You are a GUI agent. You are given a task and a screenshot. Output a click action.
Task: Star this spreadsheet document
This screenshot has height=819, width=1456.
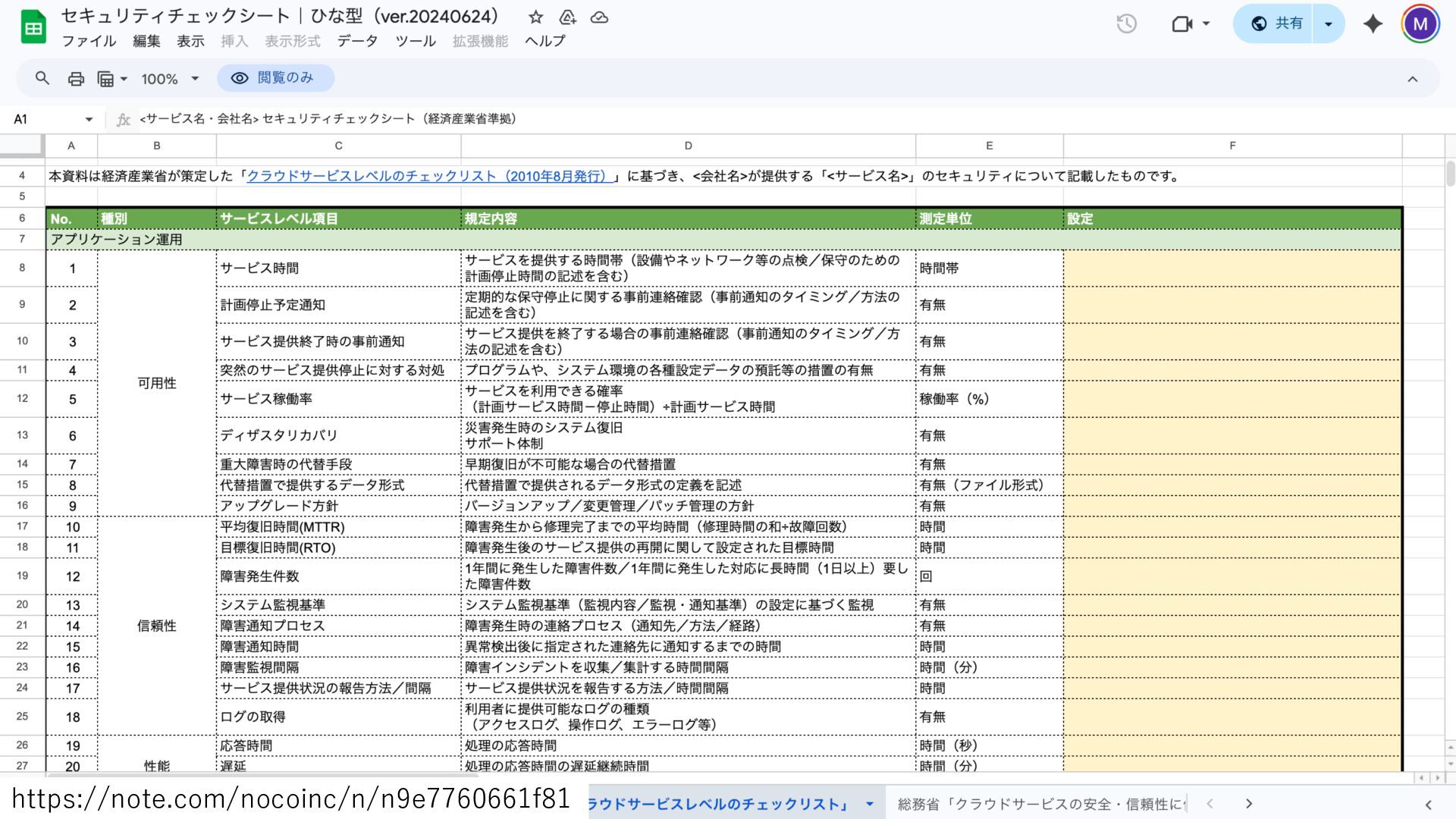(x=535, y=17)
